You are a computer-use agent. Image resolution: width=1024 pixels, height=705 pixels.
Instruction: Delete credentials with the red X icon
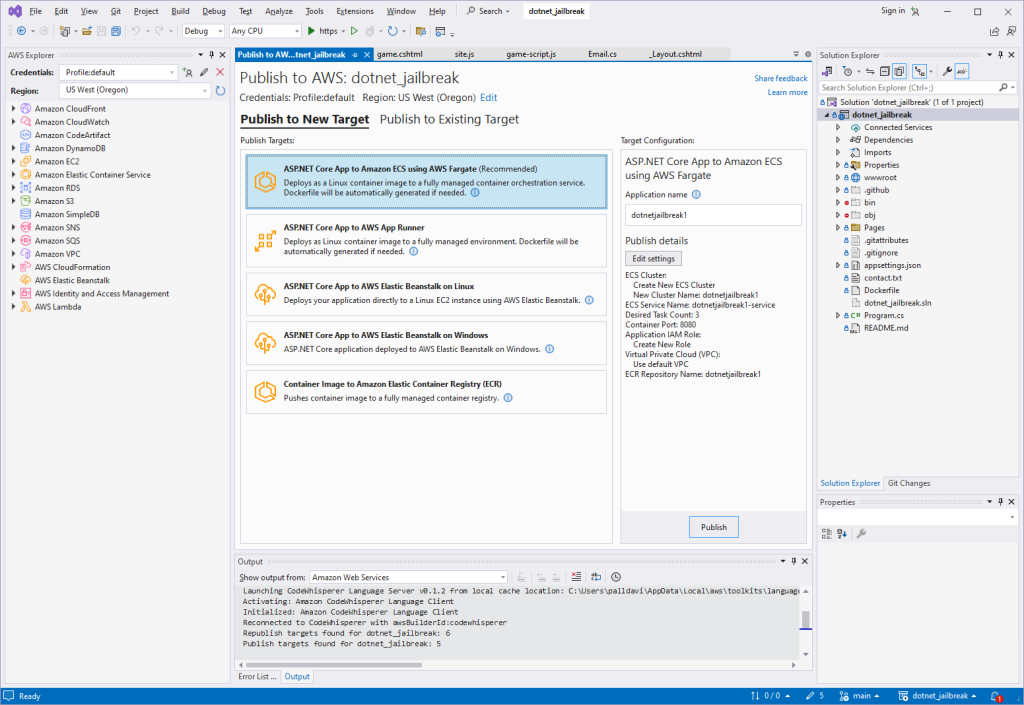[222, 72]
